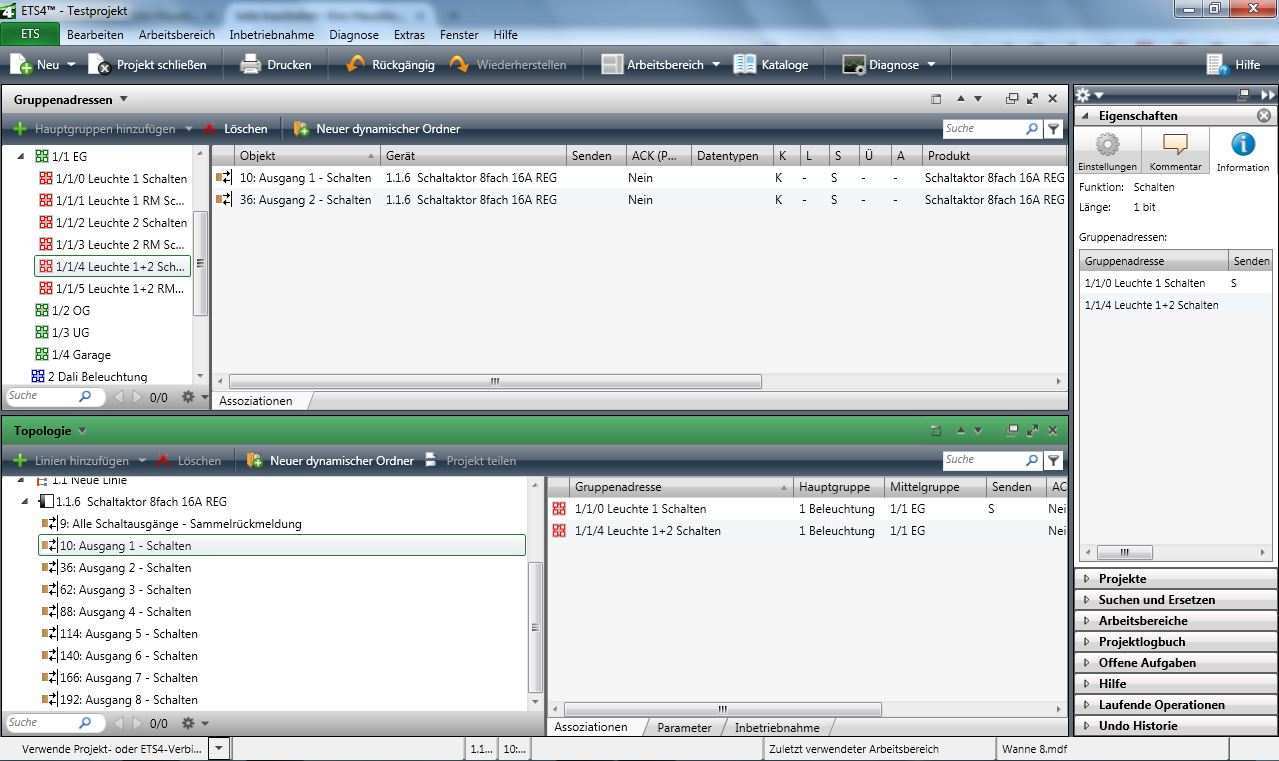Click the Kataloge icon in toolbar
1279x761 pixels.
(745, 65)
